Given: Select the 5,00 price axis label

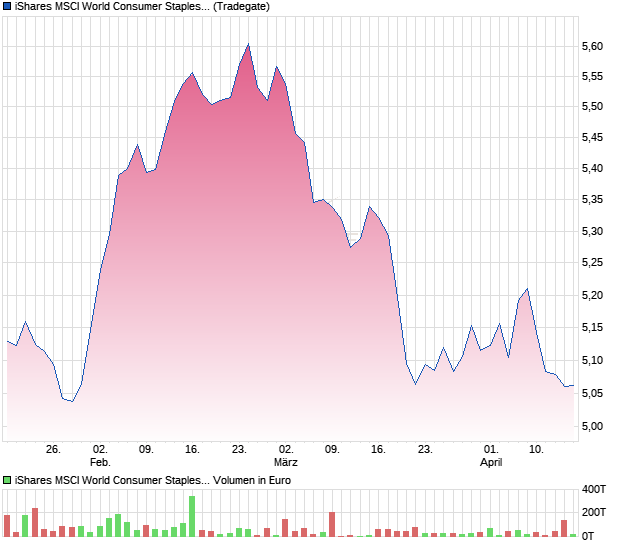Looking at the screenshot, I should coord(592,426).
